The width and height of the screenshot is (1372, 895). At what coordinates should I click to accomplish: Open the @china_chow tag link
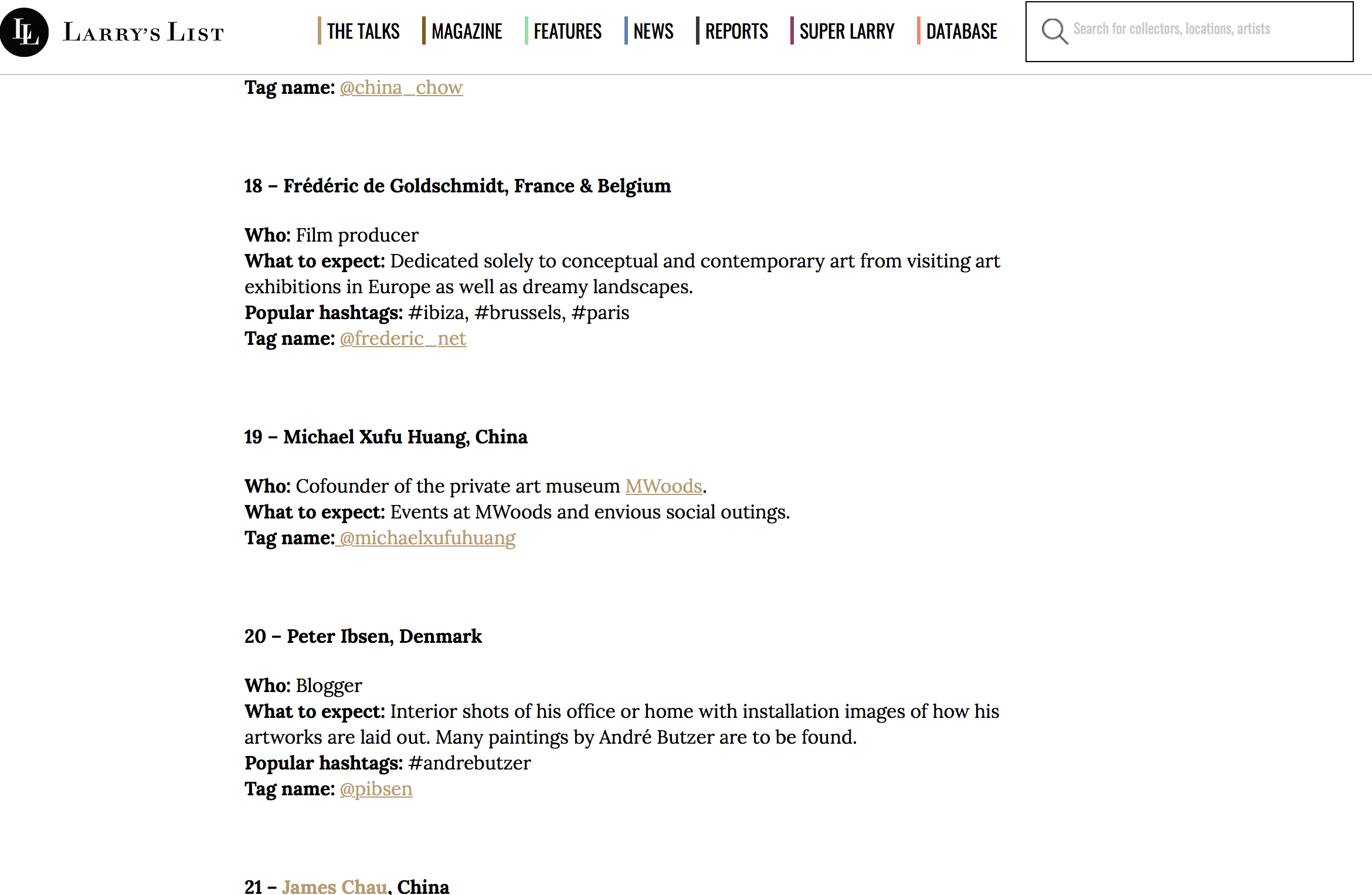pyautogui.click(x=401, y=87)
